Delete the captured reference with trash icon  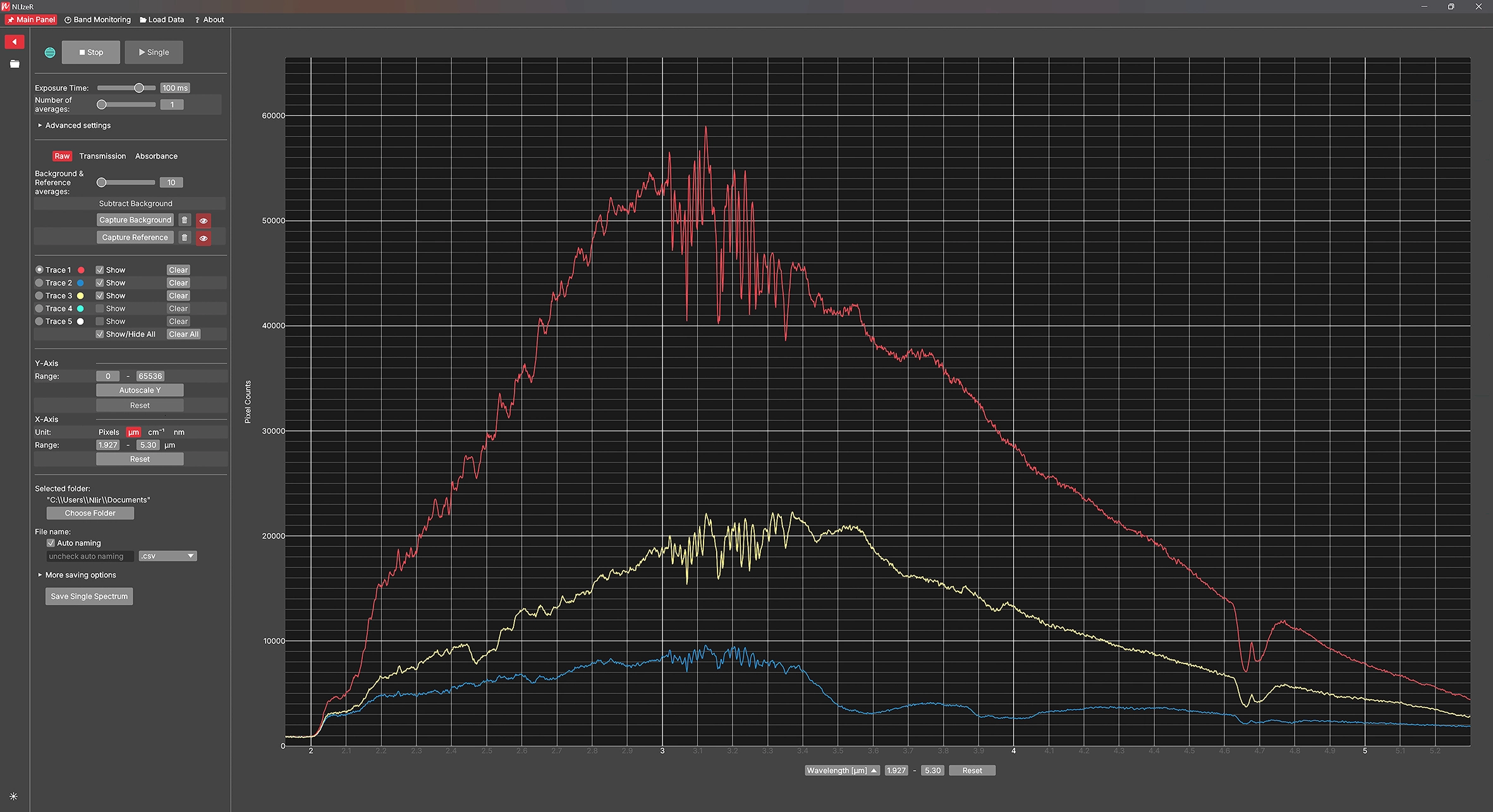pyautogui.click(x=185, y=238)
